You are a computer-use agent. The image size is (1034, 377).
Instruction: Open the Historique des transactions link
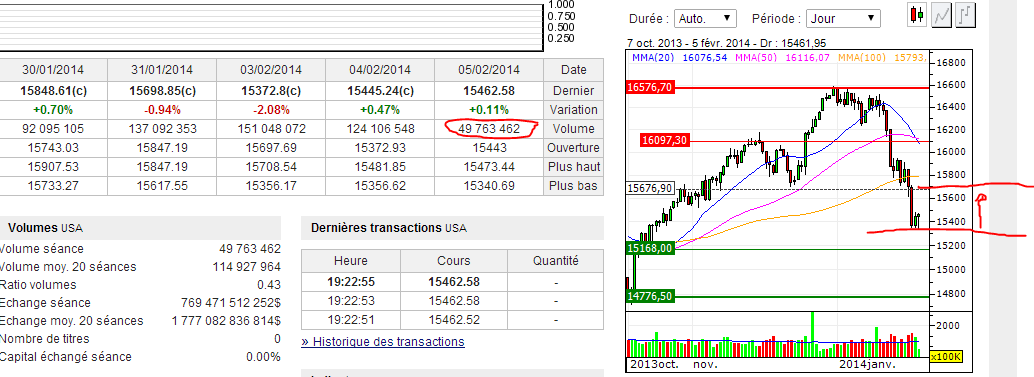pyautogui.click(x=382, y=341)
